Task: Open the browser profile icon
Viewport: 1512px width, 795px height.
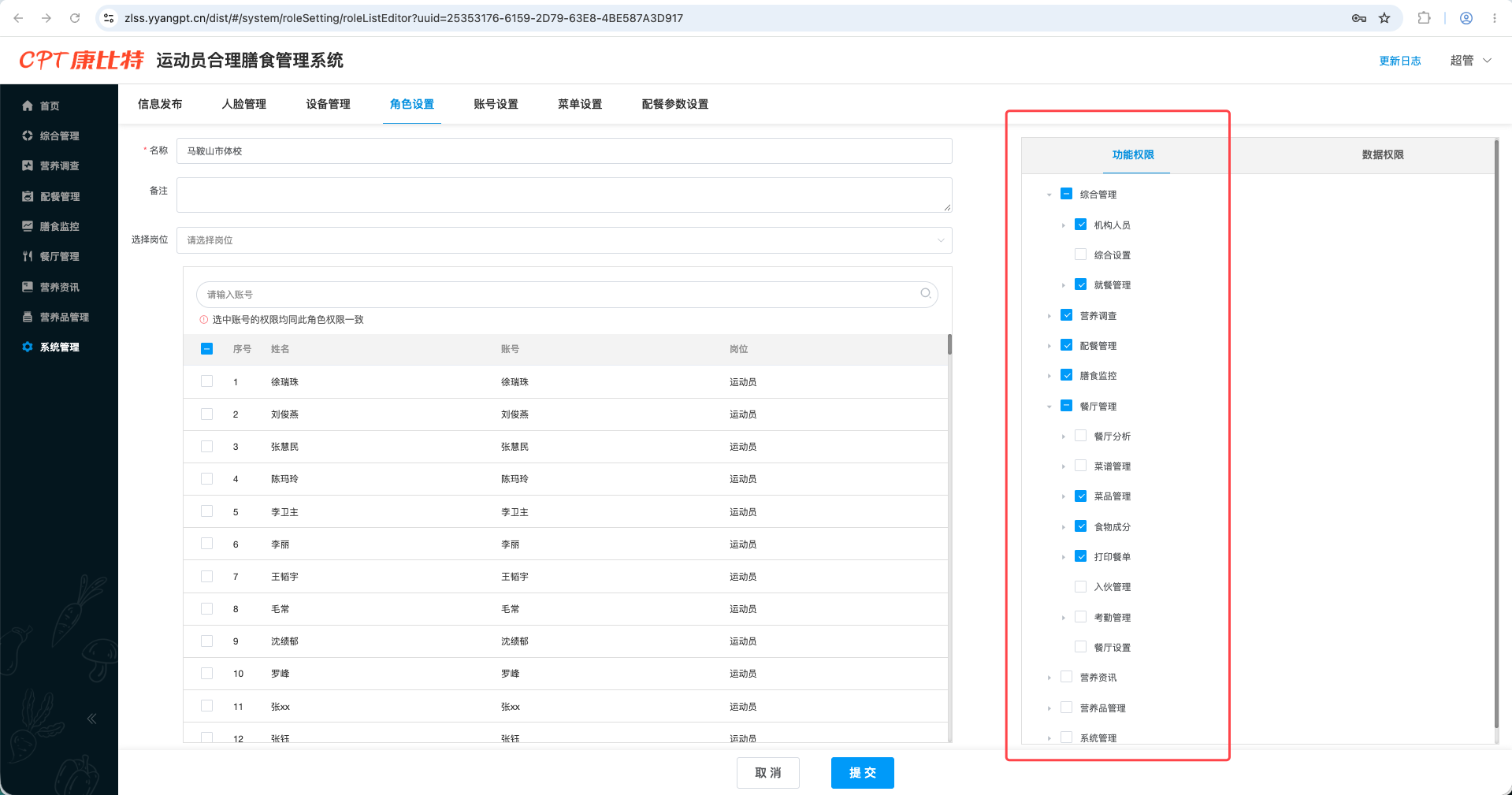Action: click(x=1466, y=18)
